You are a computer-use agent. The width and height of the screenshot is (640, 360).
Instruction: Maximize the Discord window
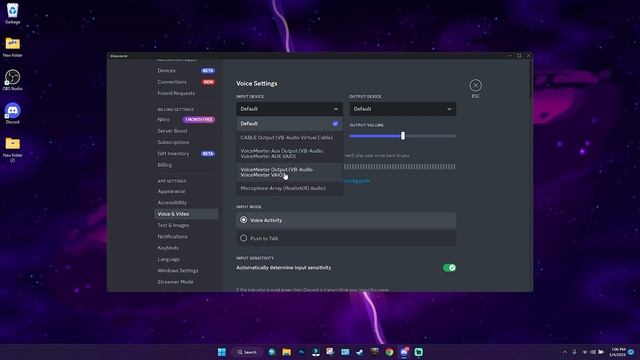point(519,56)
